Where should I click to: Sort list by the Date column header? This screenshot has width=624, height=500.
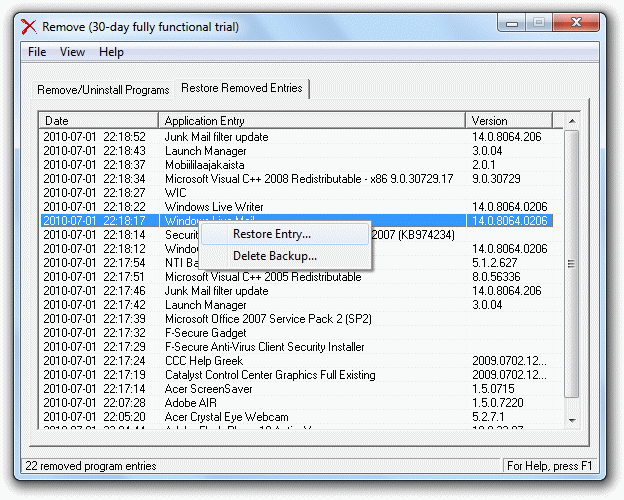[98, 121]
